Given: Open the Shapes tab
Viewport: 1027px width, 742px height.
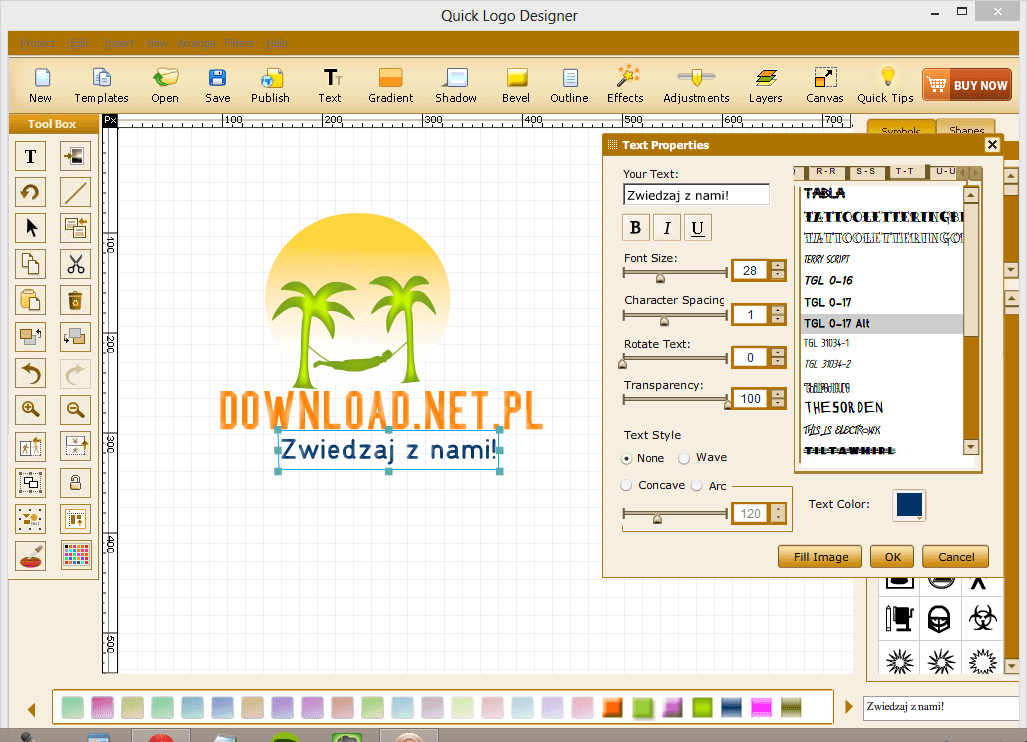Looking at the screenshot, I should click(964, 130).
